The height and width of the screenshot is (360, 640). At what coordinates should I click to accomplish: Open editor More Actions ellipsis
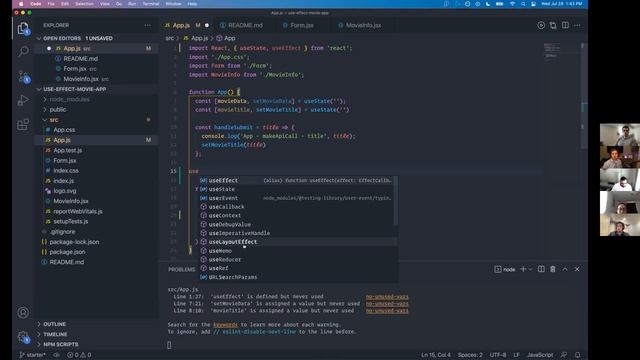(577, 25)
